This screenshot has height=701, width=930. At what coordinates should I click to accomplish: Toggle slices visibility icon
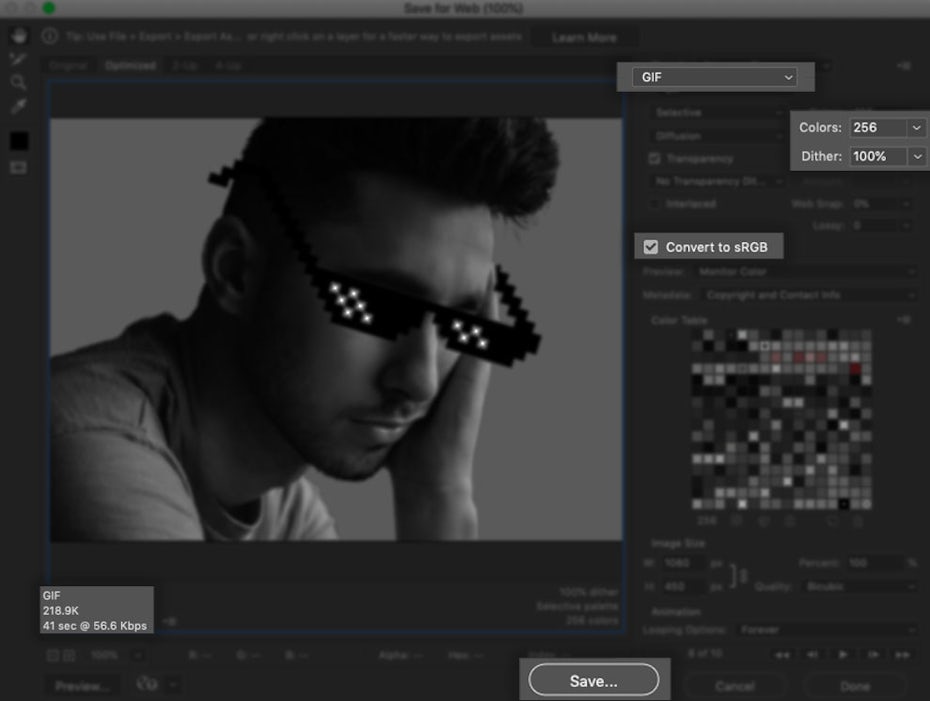[18, 167]
